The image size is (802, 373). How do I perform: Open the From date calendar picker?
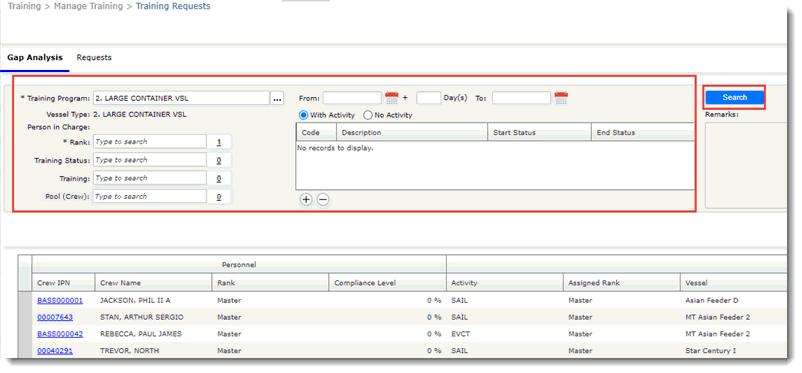point(392,98)
